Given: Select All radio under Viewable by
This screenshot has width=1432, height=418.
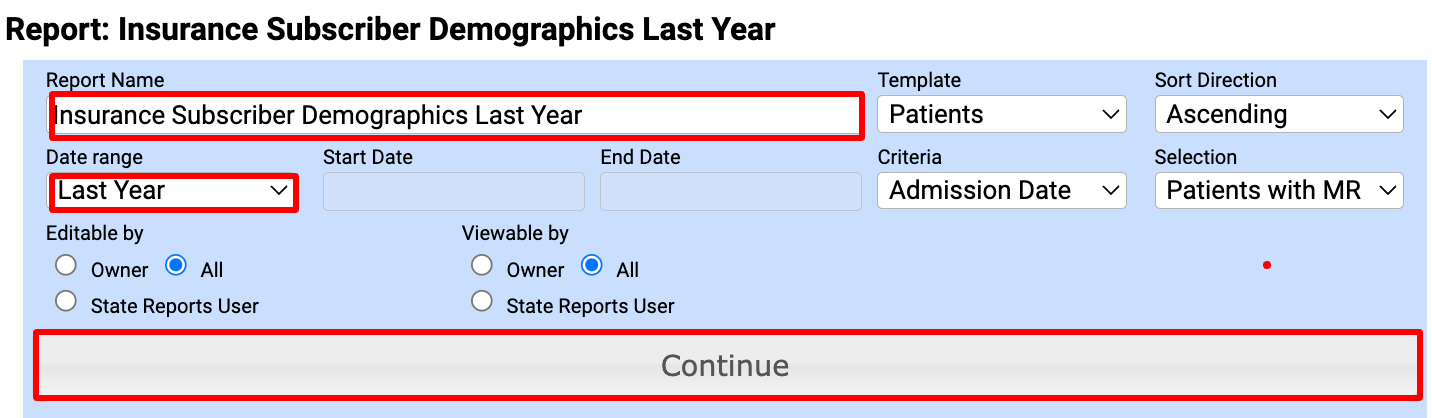Looking at the screenshot, I should [x=592, y=266].
